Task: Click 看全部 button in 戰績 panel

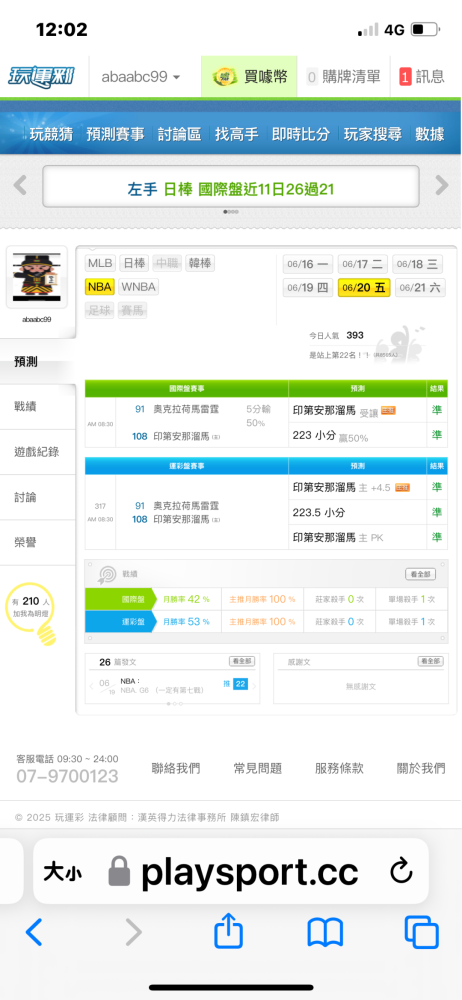Action: (421, 574)
